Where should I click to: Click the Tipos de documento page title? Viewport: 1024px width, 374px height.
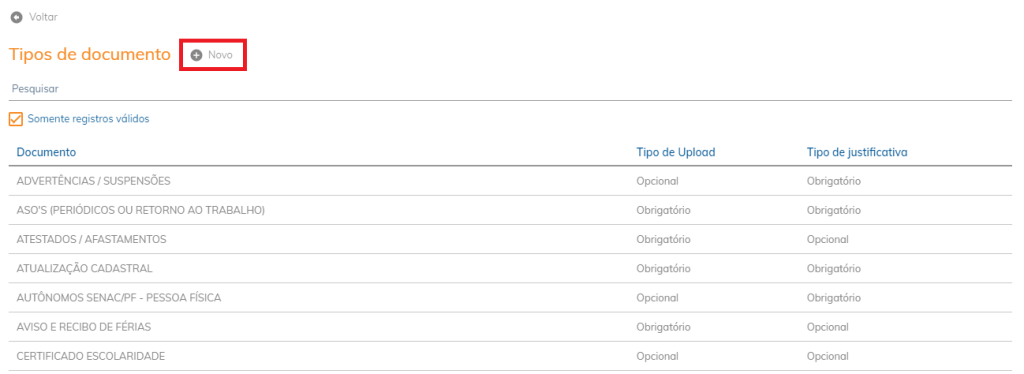click(89, 55)
